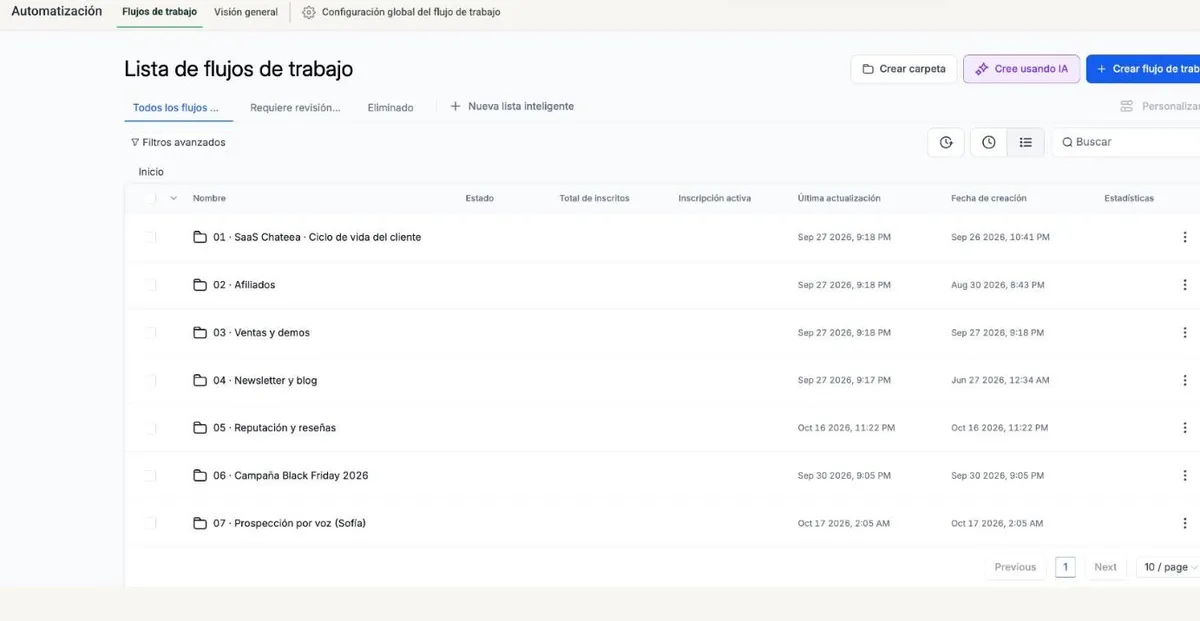Open more options for '05 · Reputación y reseñas'
The height and width of the screenshot is (621, 1200).
pyautogui.click(x=1185, y=428)
